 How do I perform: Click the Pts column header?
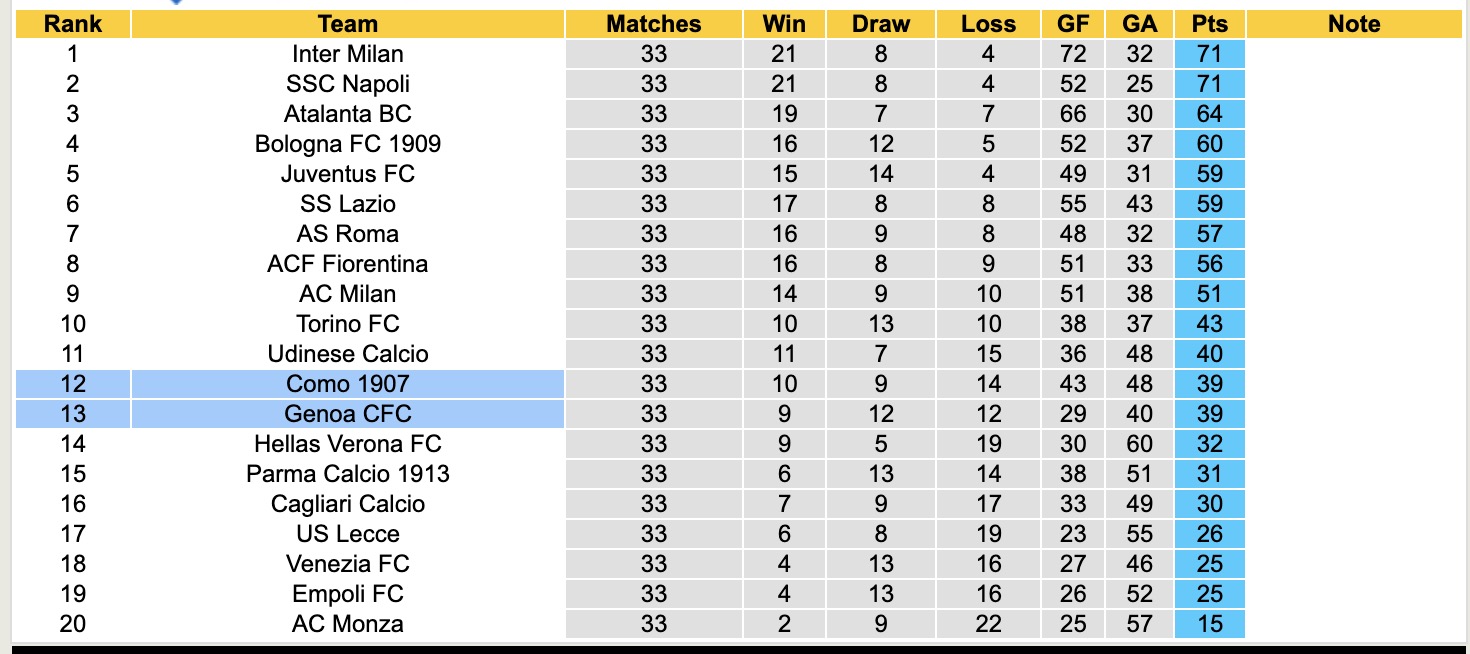1210,24
